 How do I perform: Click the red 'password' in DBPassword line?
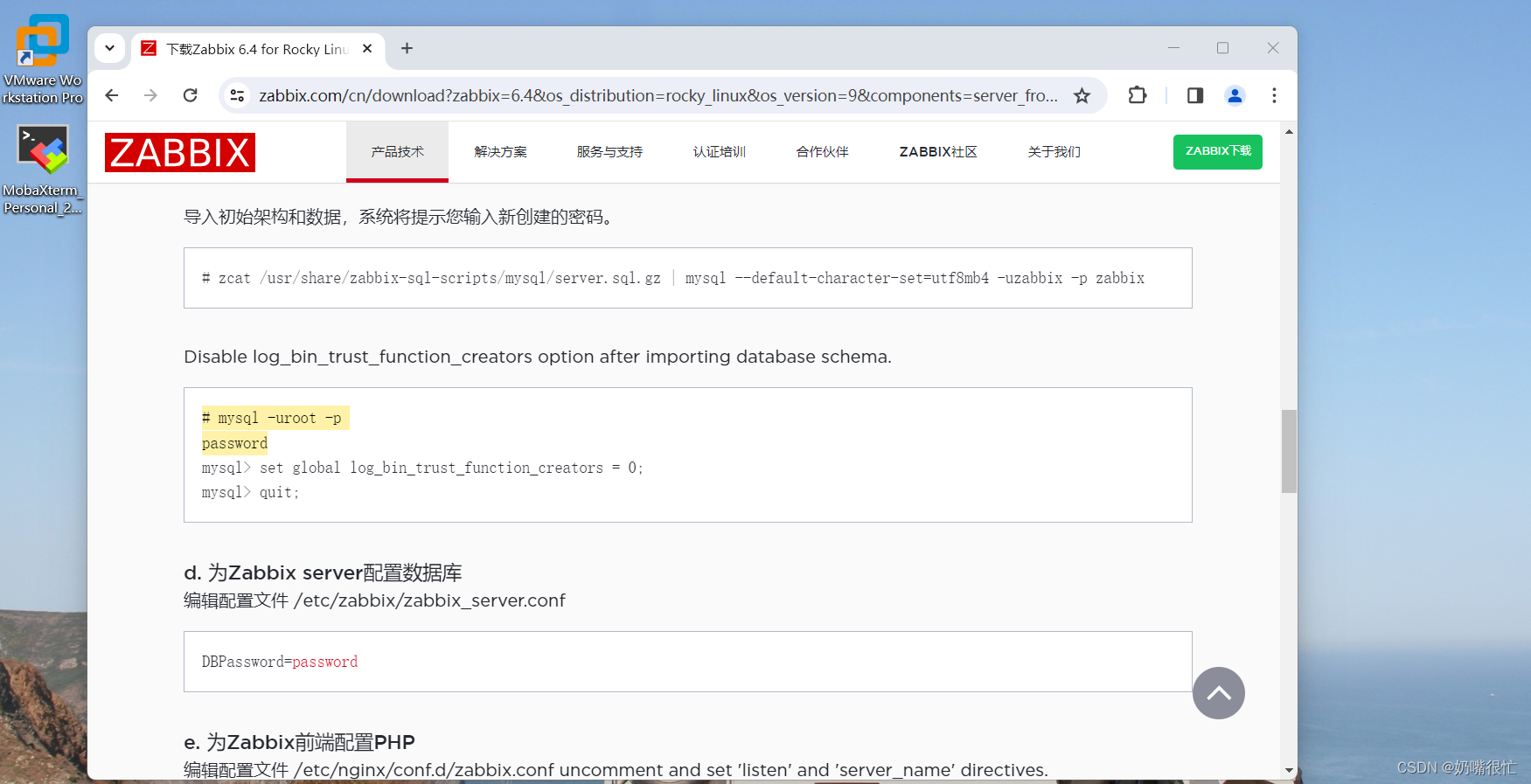[324, 662]
